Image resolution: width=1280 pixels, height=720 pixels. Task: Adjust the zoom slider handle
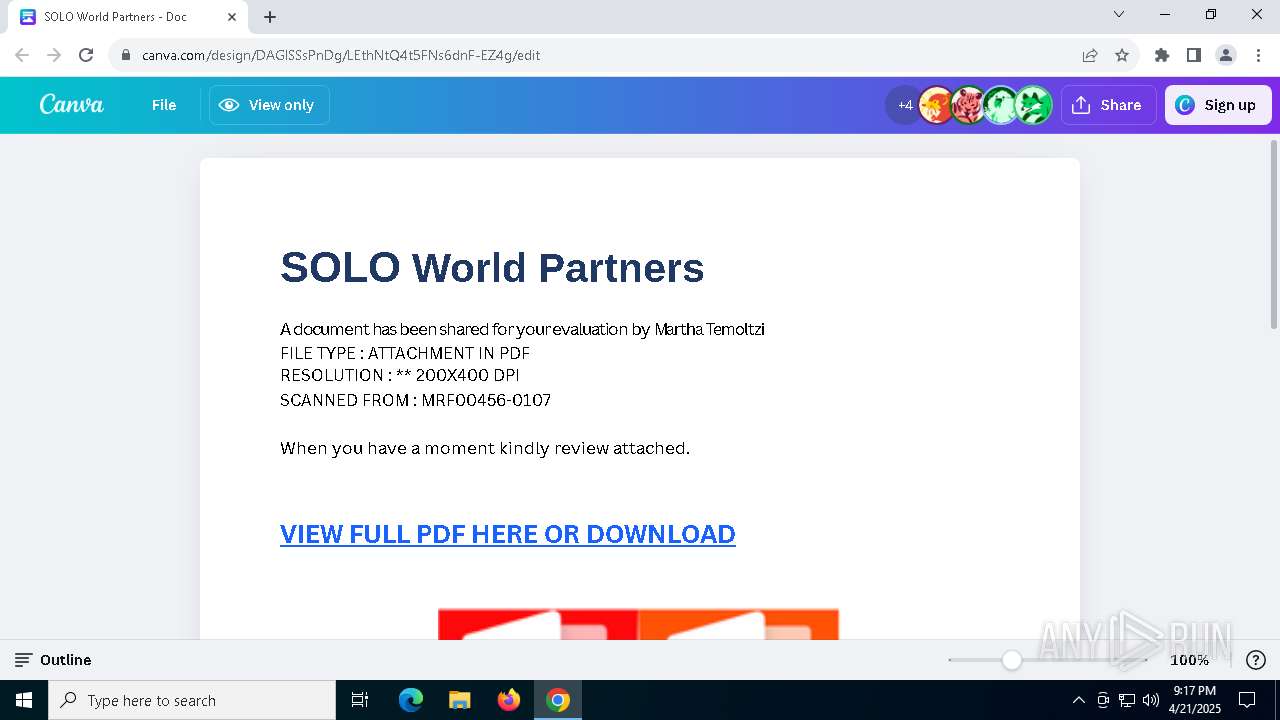click(x=1012, y=660)
